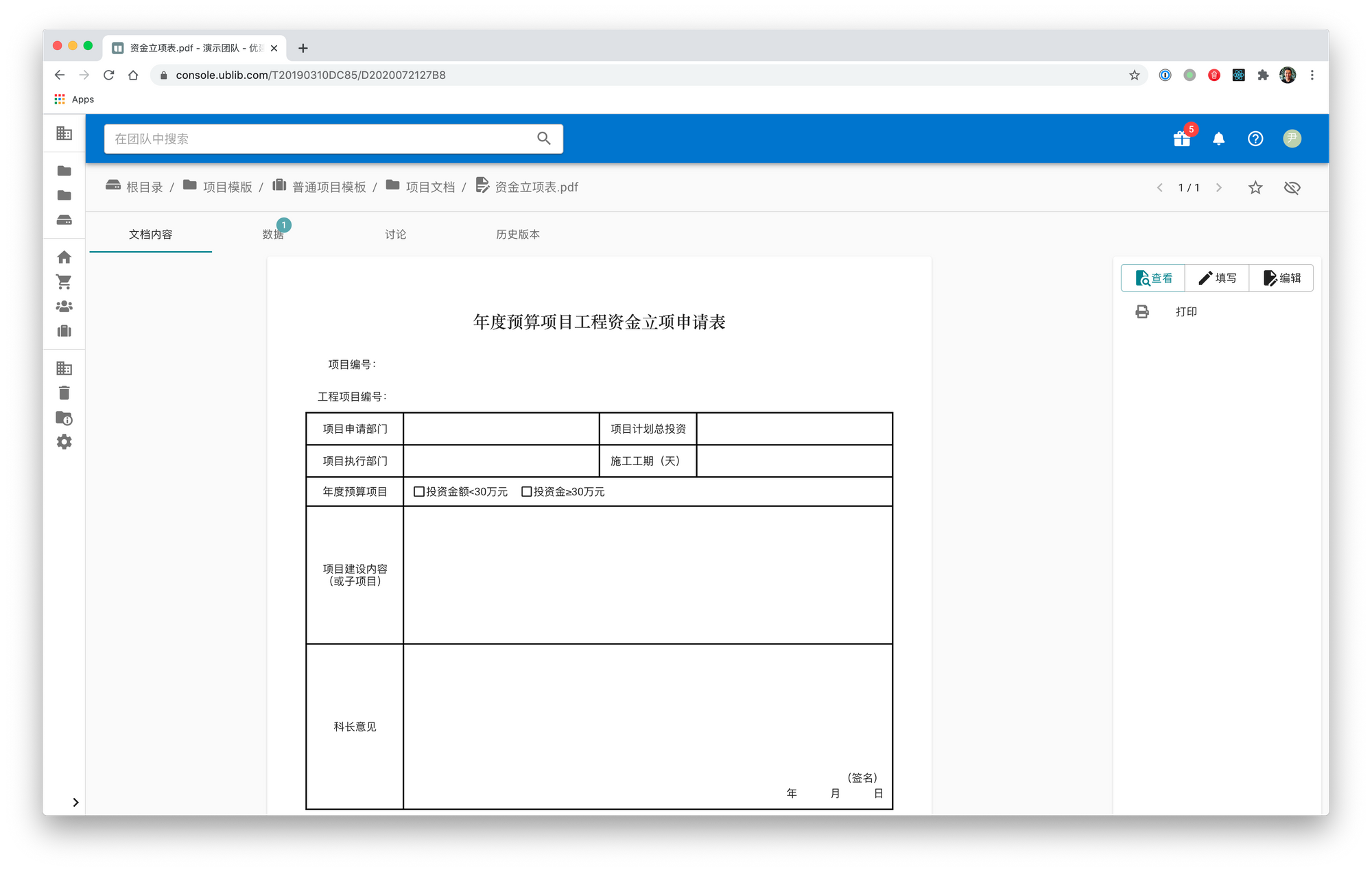Viewport: 1372px width, 872px height.
Task: Check the 投资金≥30万元 checkbox
Action: (x=526, y=491)
